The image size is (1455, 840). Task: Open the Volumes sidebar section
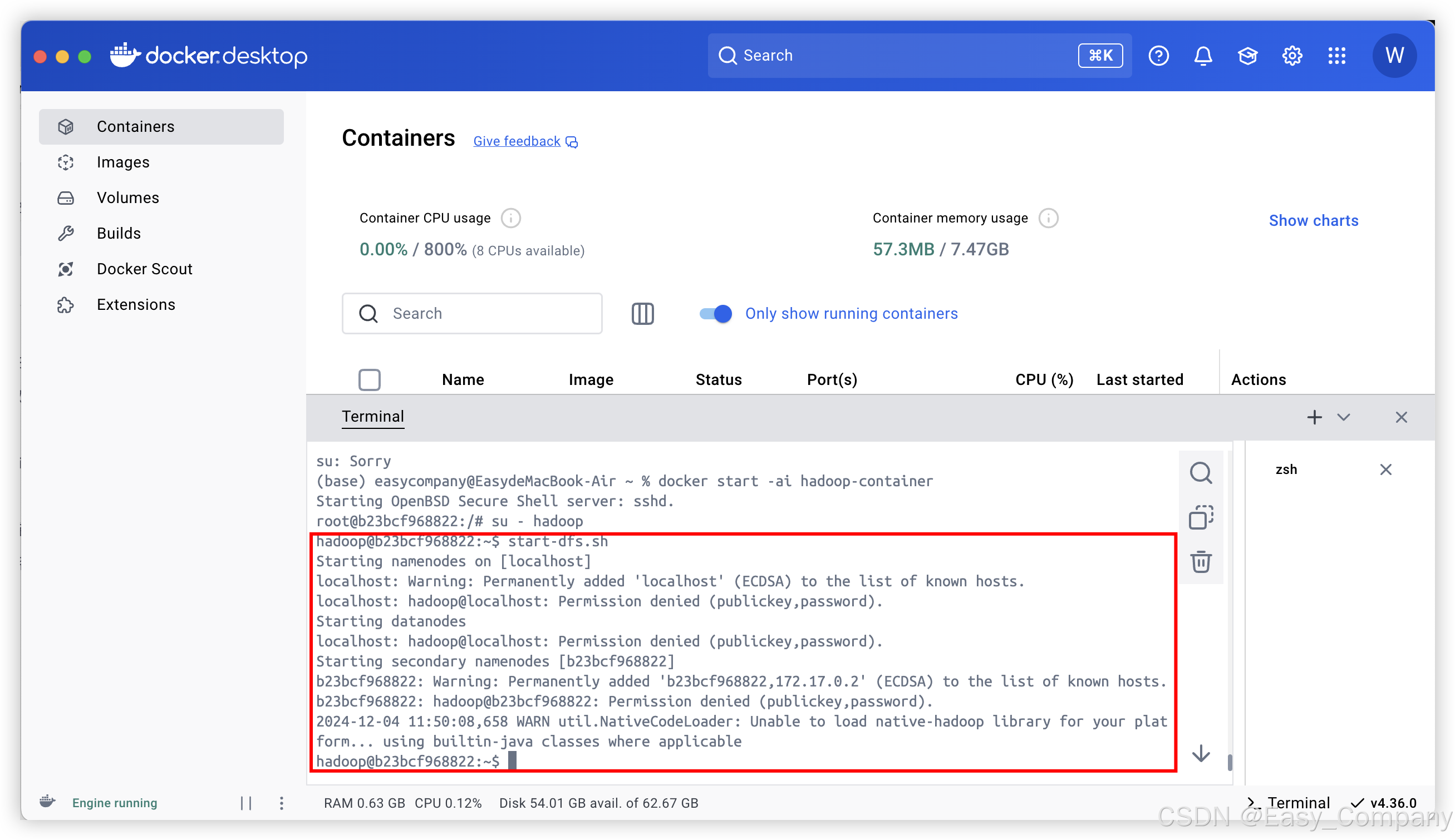pyautogui.click(x=161, y=197)
